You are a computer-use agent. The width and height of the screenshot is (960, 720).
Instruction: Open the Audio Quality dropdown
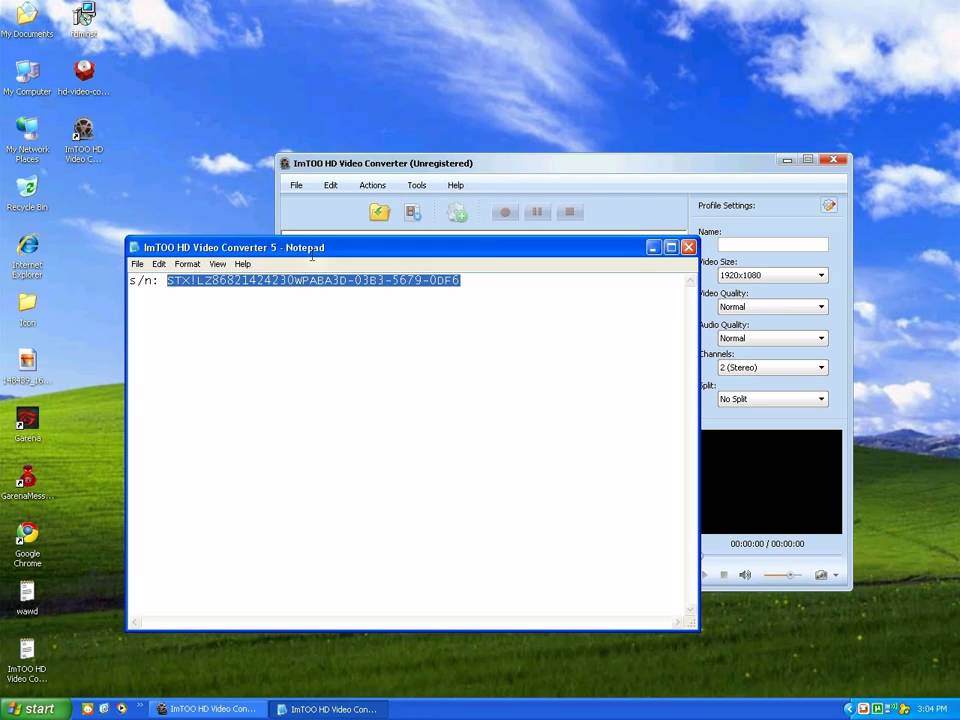[x=773, y=338]
